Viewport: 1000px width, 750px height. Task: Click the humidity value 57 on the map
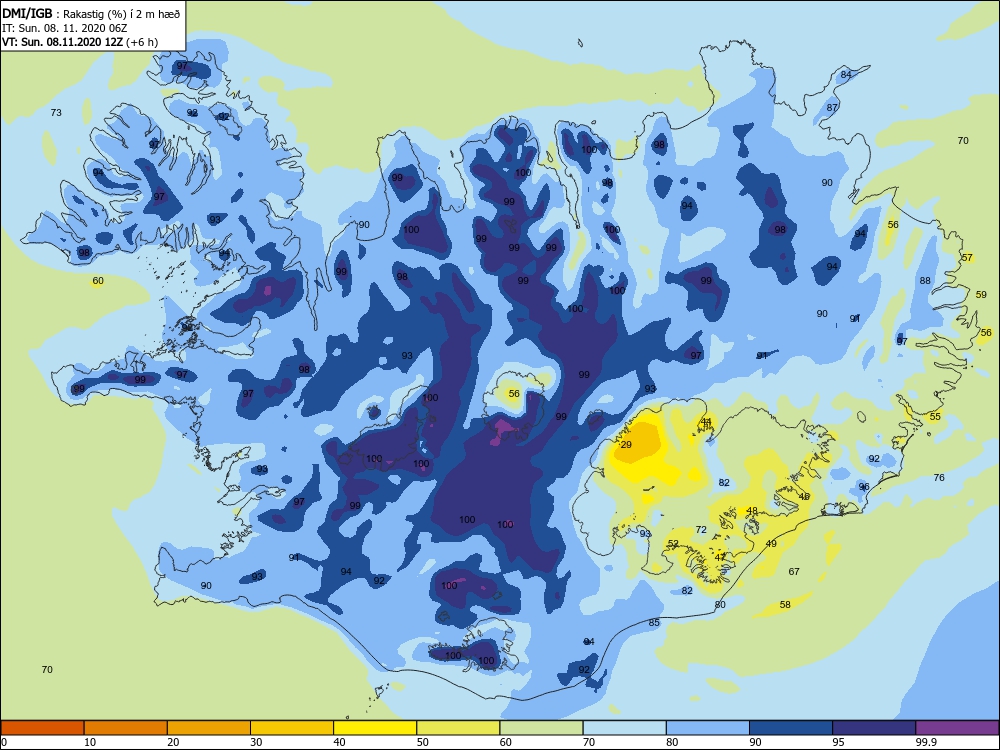point(967,258)
